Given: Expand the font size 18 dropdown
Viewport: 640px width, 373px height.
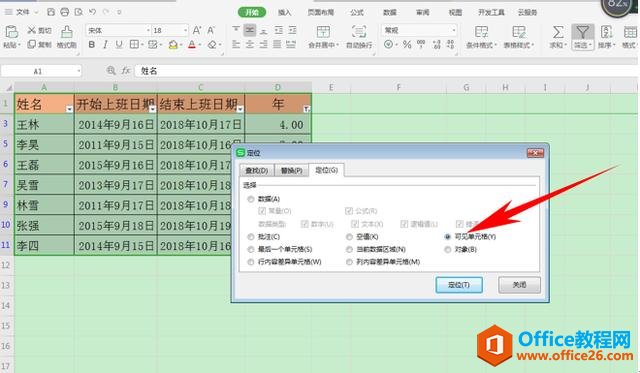Looking at the screenshot, I should 185,30.
